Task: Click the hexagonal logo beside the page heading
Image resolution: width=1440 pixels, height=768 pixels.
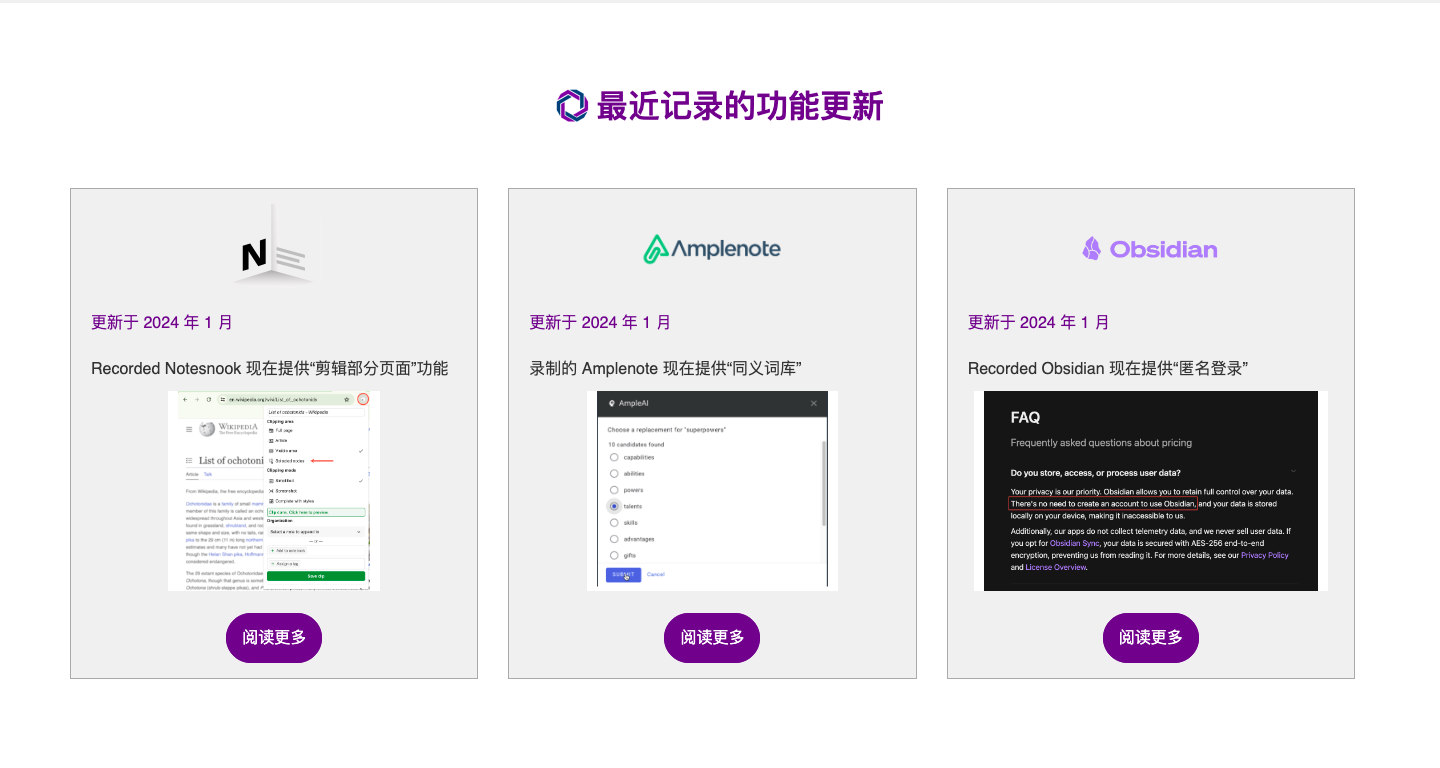Action: 571,103
